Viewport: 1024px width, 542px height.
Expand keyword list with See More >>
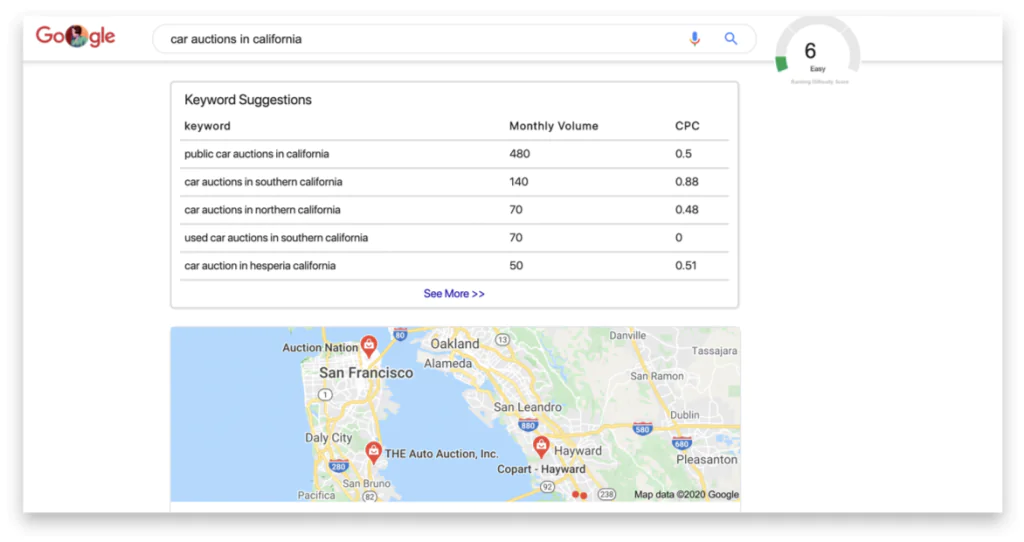tap(454, 294)
